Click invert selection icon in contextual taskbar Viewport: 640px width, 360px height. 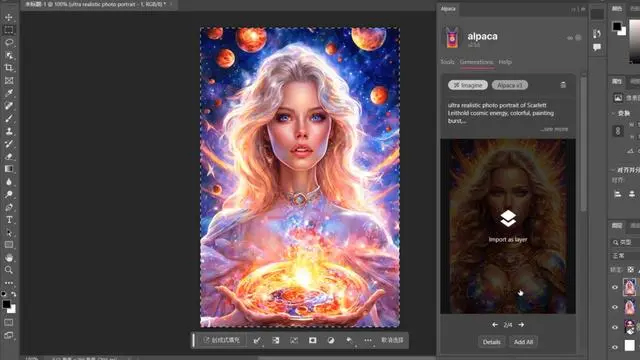click(276, 340)
